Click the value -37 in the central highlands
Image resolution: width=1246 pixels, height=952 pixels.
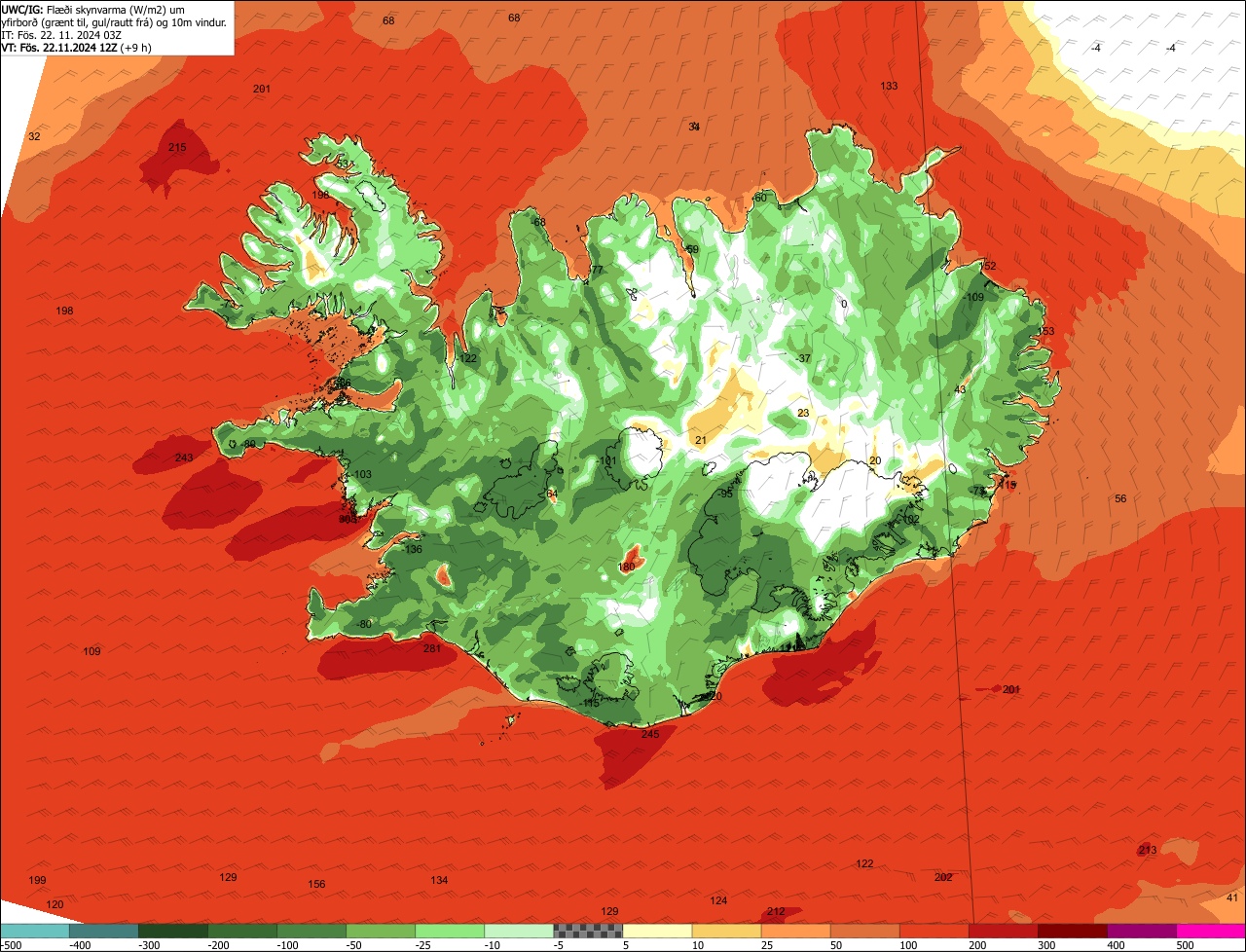pos(803,359)
